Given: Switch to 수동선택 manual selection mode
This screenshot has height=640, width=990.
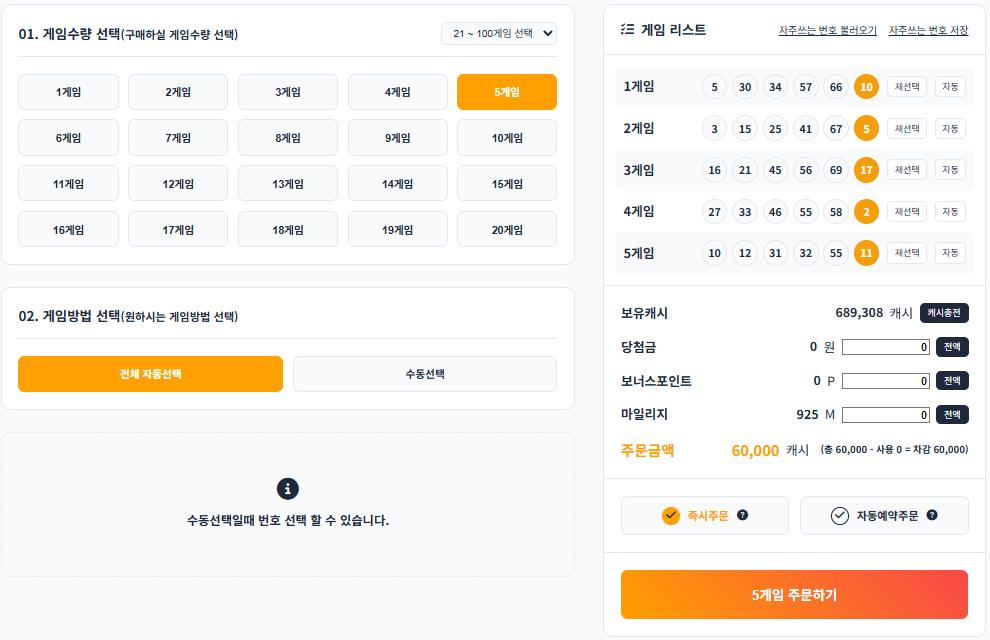Looking at the screenshot, I should click(x=424, y=373).
